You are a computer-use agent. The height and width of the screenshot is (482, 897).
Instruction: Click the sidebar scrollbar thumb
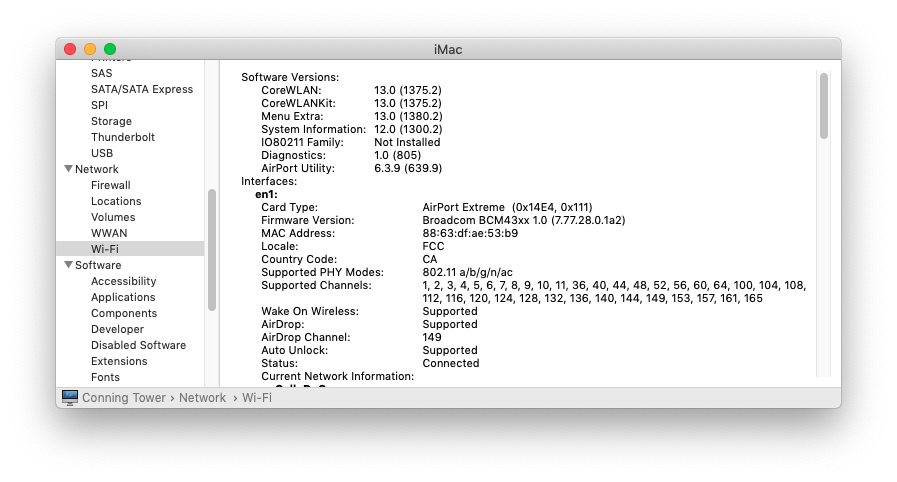(x=212, y=250)
